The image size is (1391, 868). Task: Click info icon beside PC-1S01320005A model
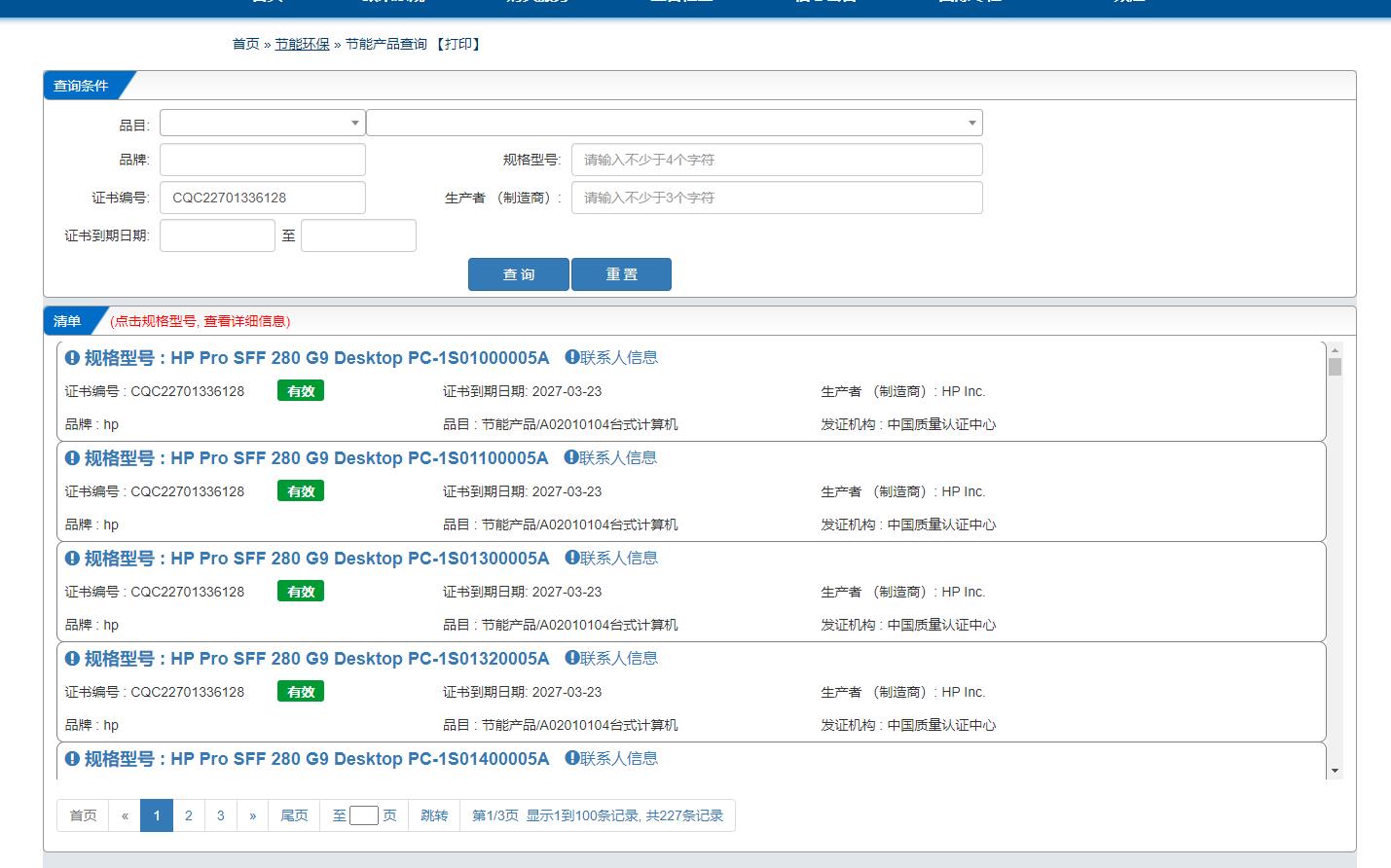point(72,659)
